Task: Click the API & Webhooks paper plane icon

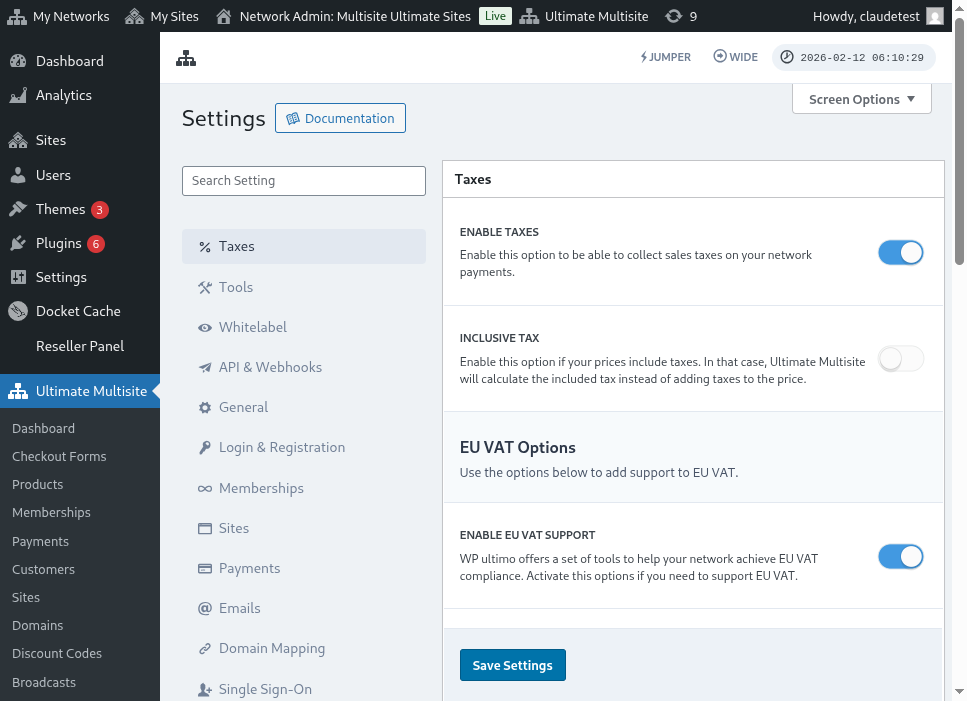Action: point(205,367)
